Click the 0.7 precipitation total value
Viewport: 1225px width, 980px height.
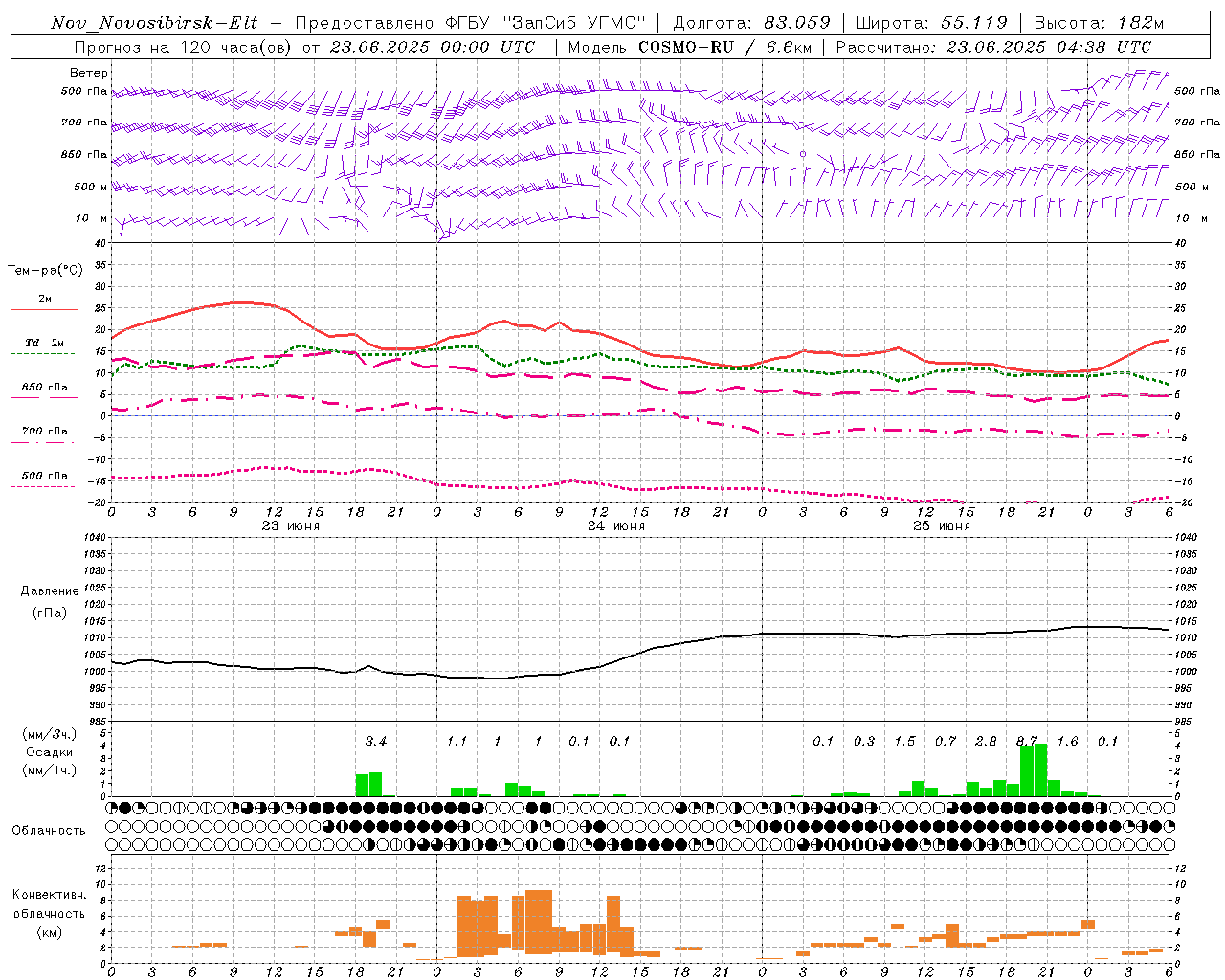946,742
